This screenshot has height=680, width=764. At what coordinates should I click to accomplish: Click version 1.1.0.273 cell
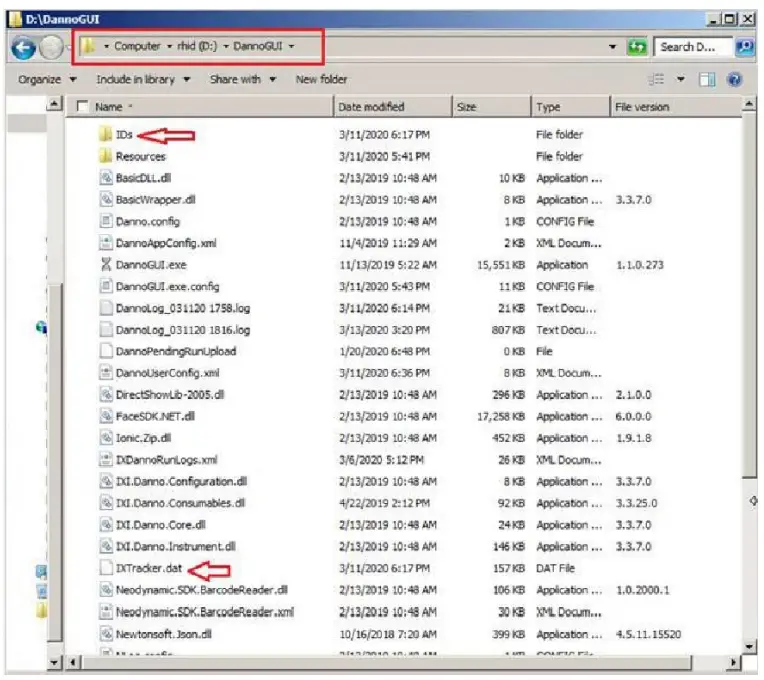pos(640,264)
